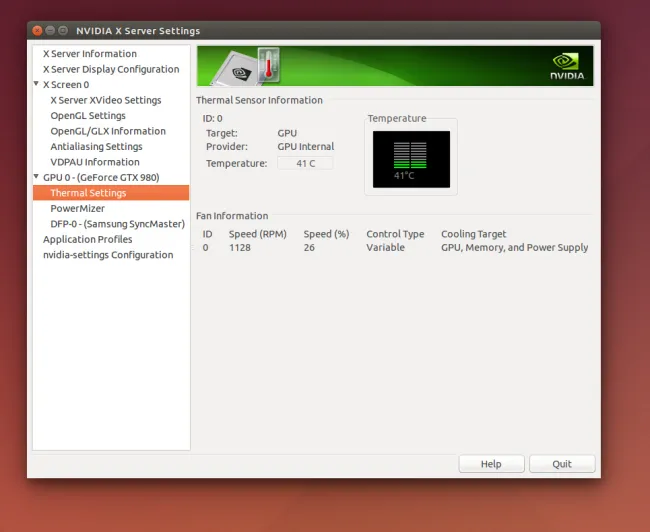Click the 'Fan Information' heading

pyautogui.click(x=232, y=216)
